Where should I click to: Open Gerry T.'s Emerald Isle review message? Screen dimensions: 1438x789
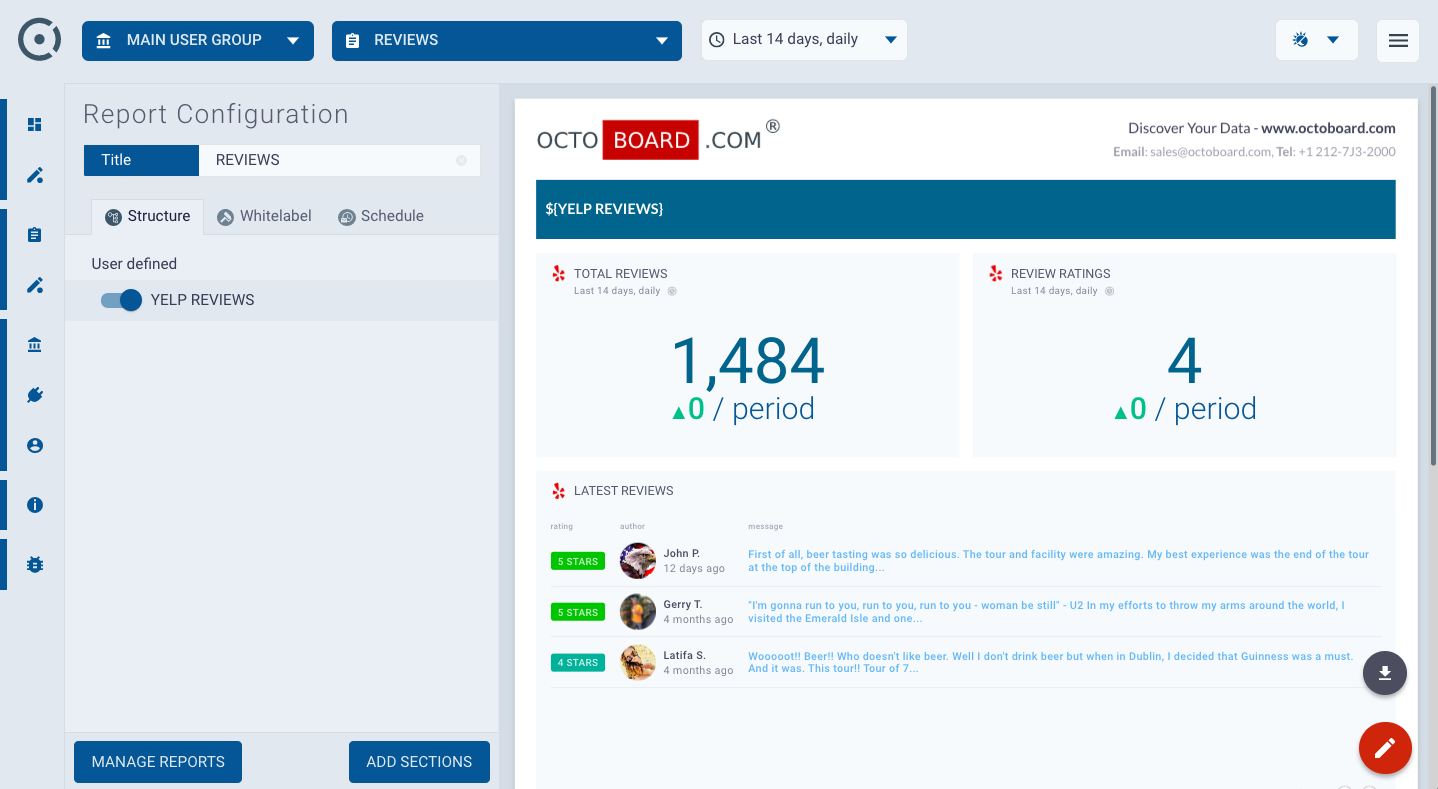(1047, 612)
